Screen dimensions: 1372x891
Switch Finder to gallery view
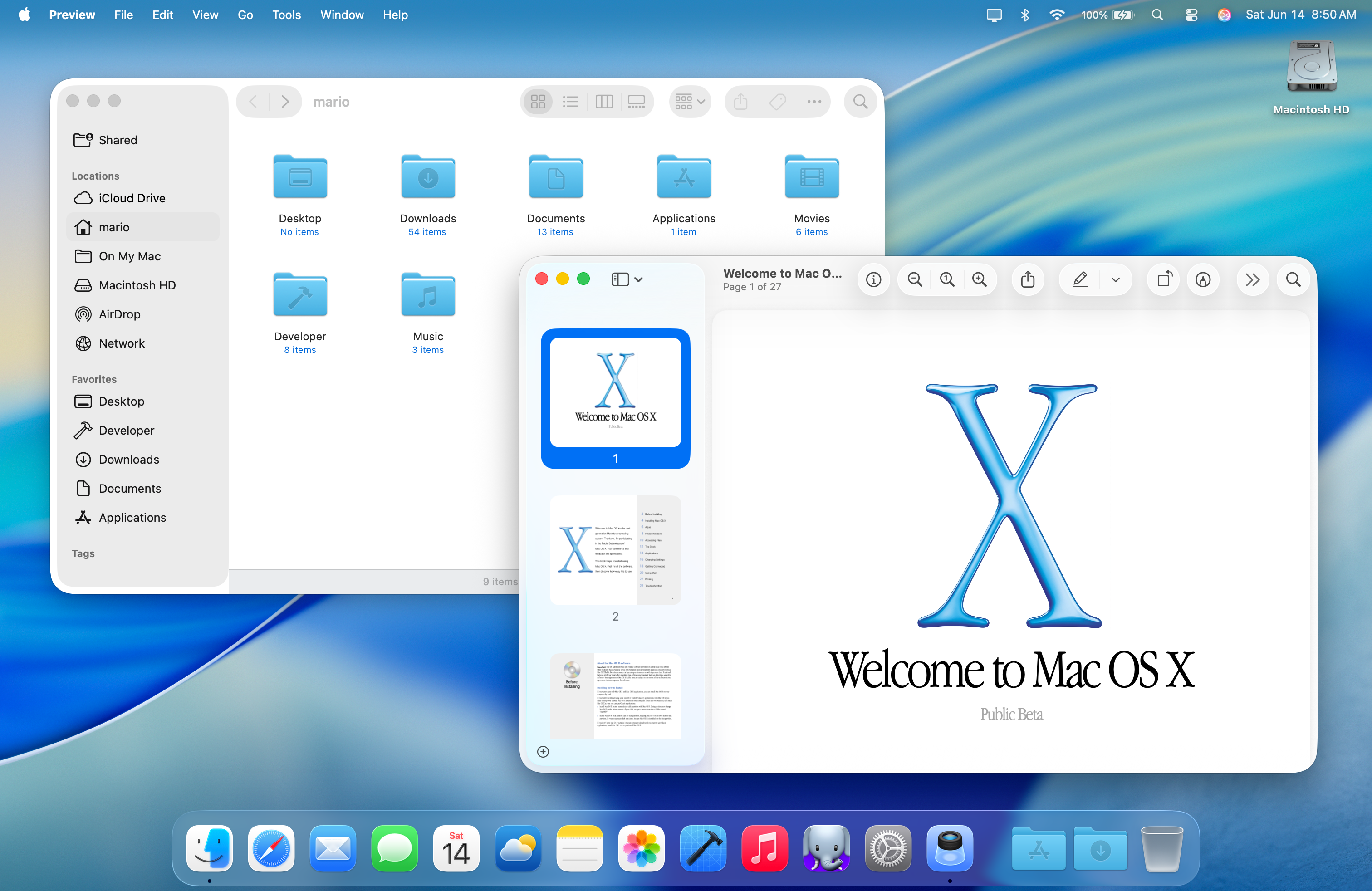tap(637, 102)
